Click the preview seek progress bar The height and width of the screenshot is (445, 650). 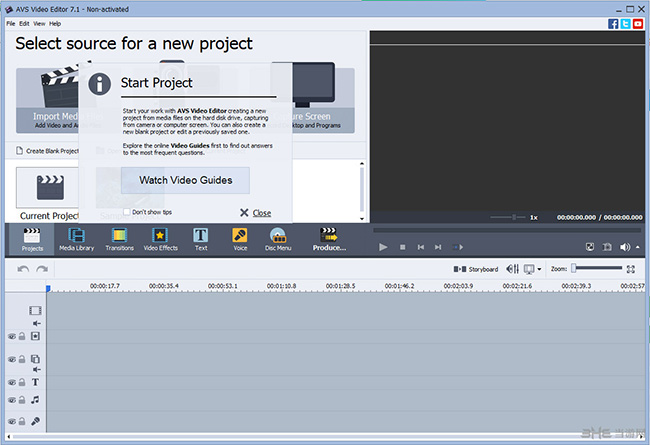point(507,230)
